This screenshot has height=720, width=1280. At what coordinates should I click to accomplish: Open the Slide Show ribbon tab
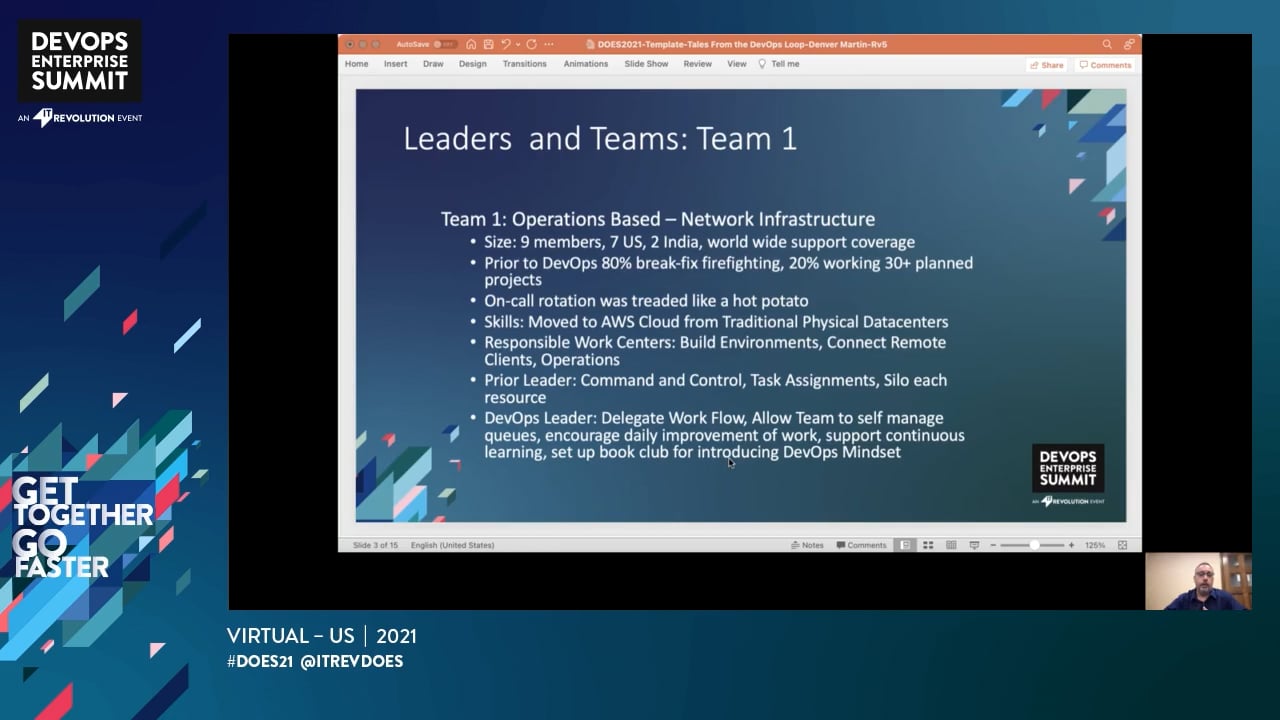[x=646, y=64]
